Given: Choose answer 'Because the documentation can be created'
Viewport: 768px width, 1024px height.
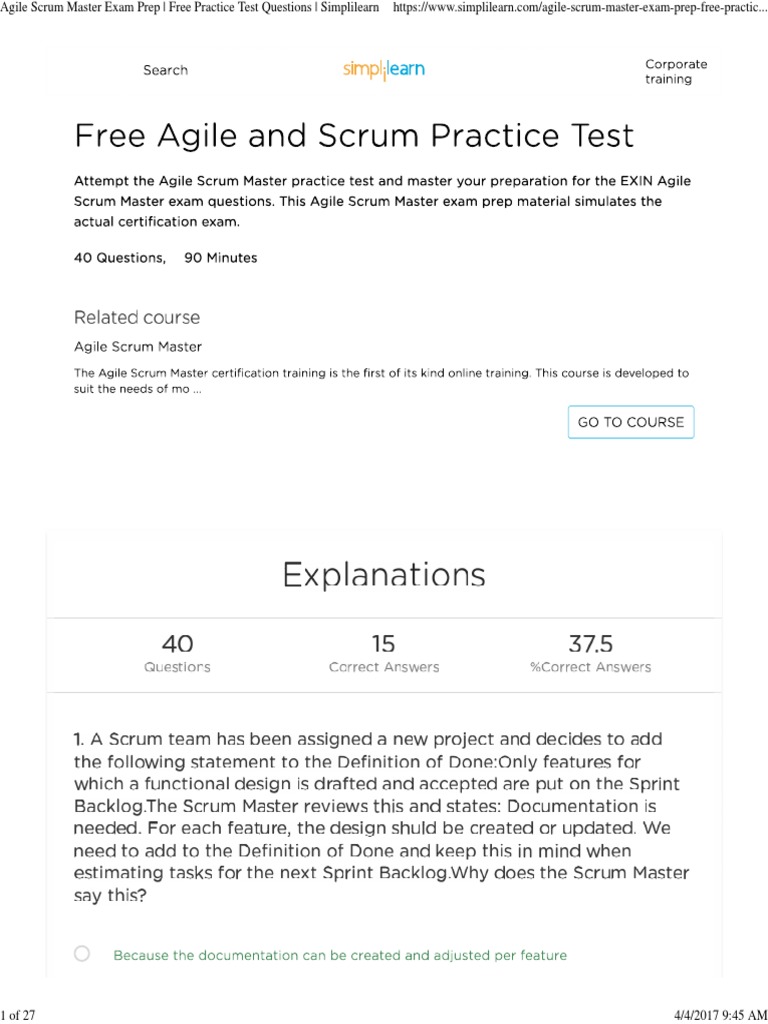Looking at the screenshot, I should 340,955.
